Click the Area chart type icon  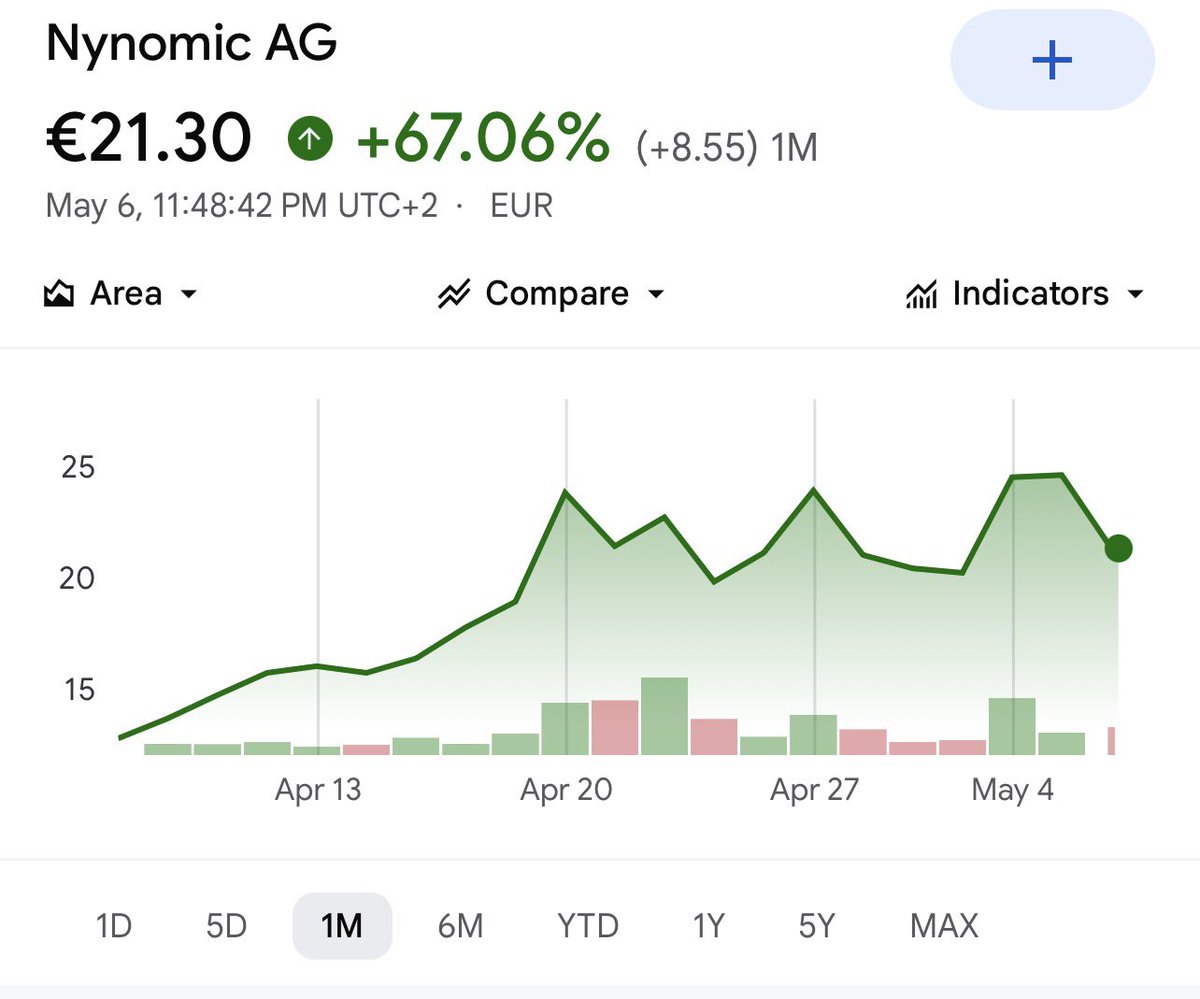coord(60,294)
